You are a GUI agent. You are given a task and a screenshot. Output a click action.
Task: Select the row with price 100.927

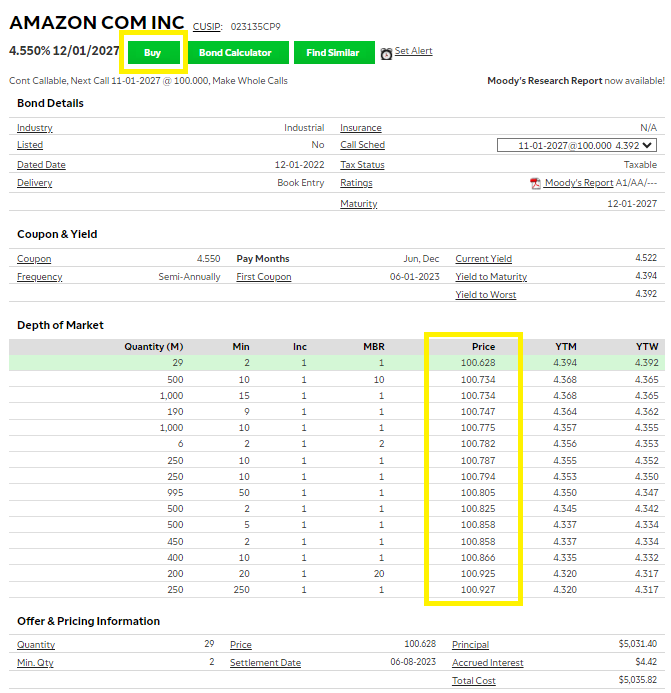[337, 590]
